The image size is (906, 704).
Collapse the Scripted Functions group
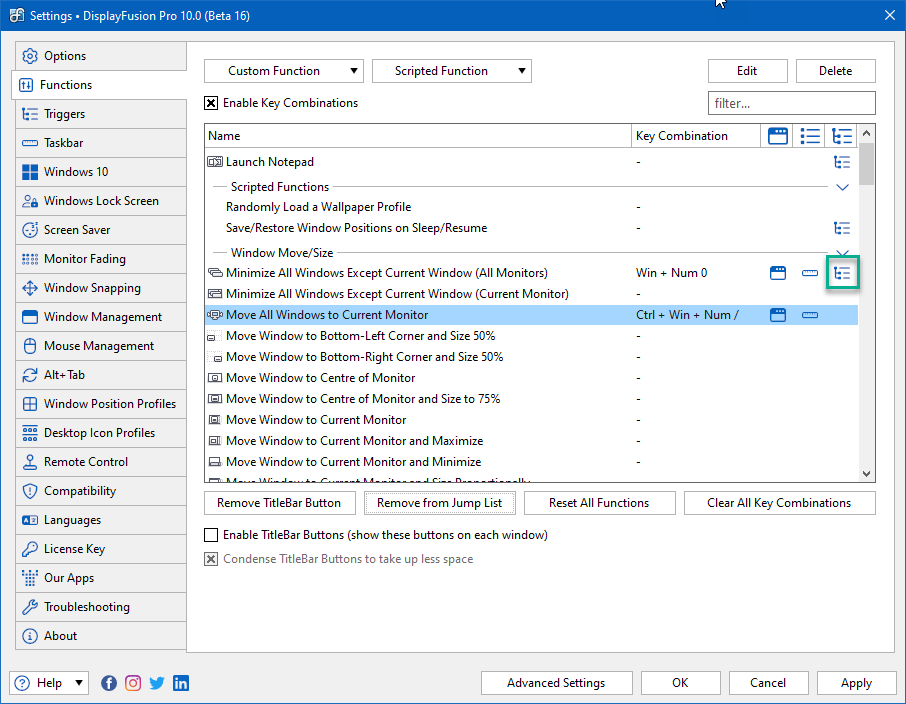(x=842, y=187)
